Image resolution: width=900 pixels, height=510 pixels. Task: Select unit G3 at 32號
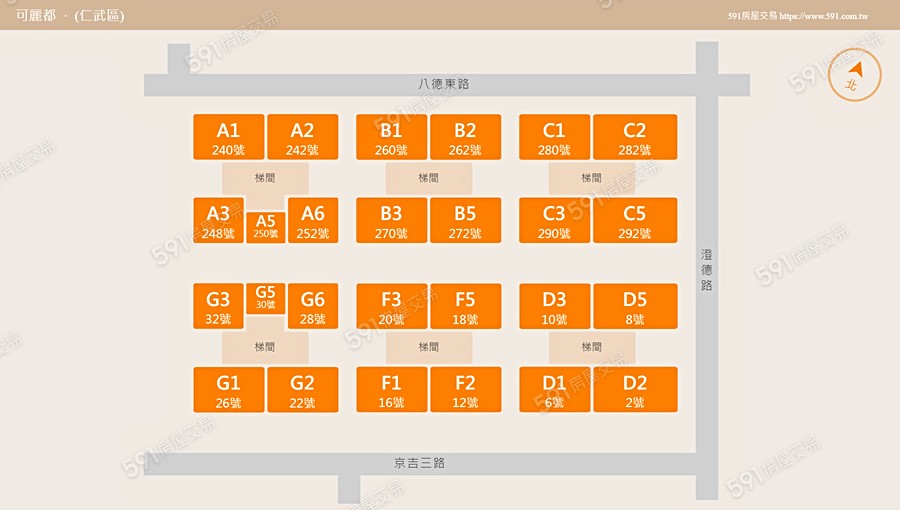coord(218,307)
